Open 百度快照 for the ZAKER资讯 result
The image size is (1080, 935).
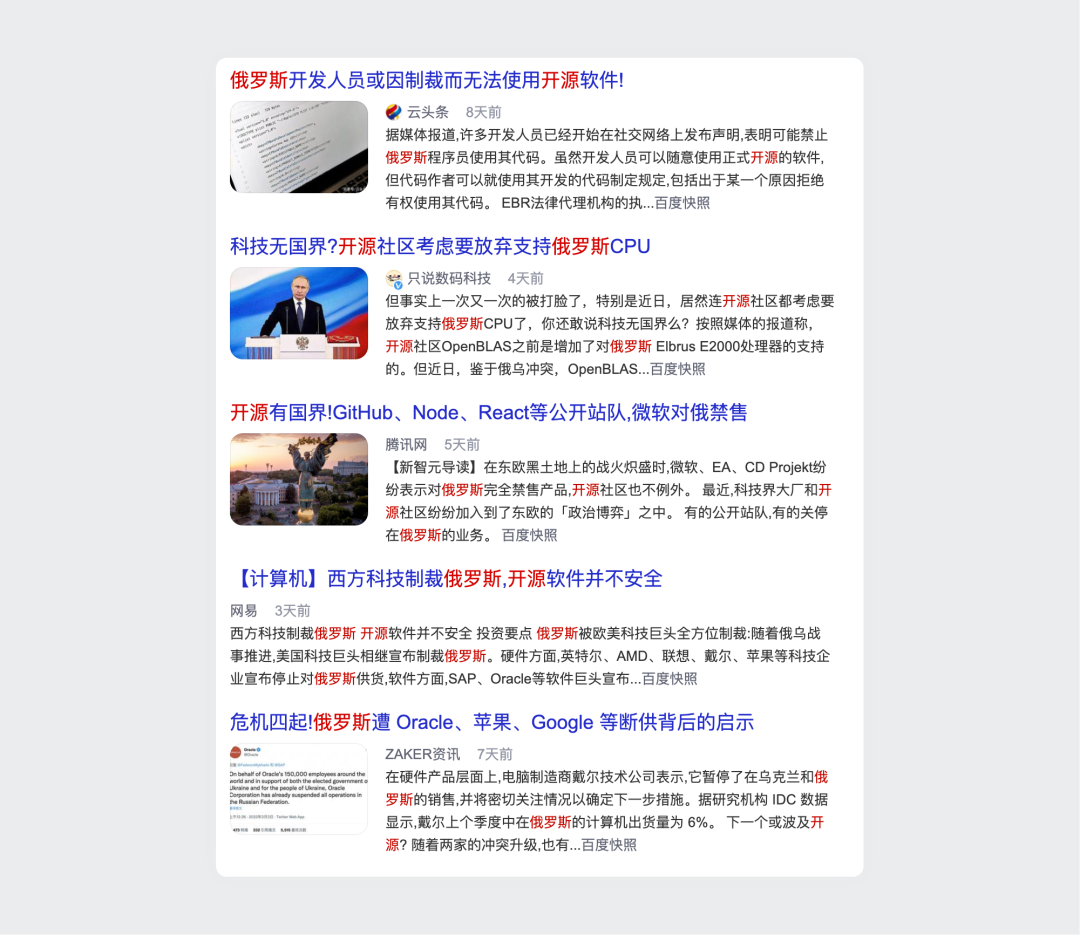tap(609, 845)
